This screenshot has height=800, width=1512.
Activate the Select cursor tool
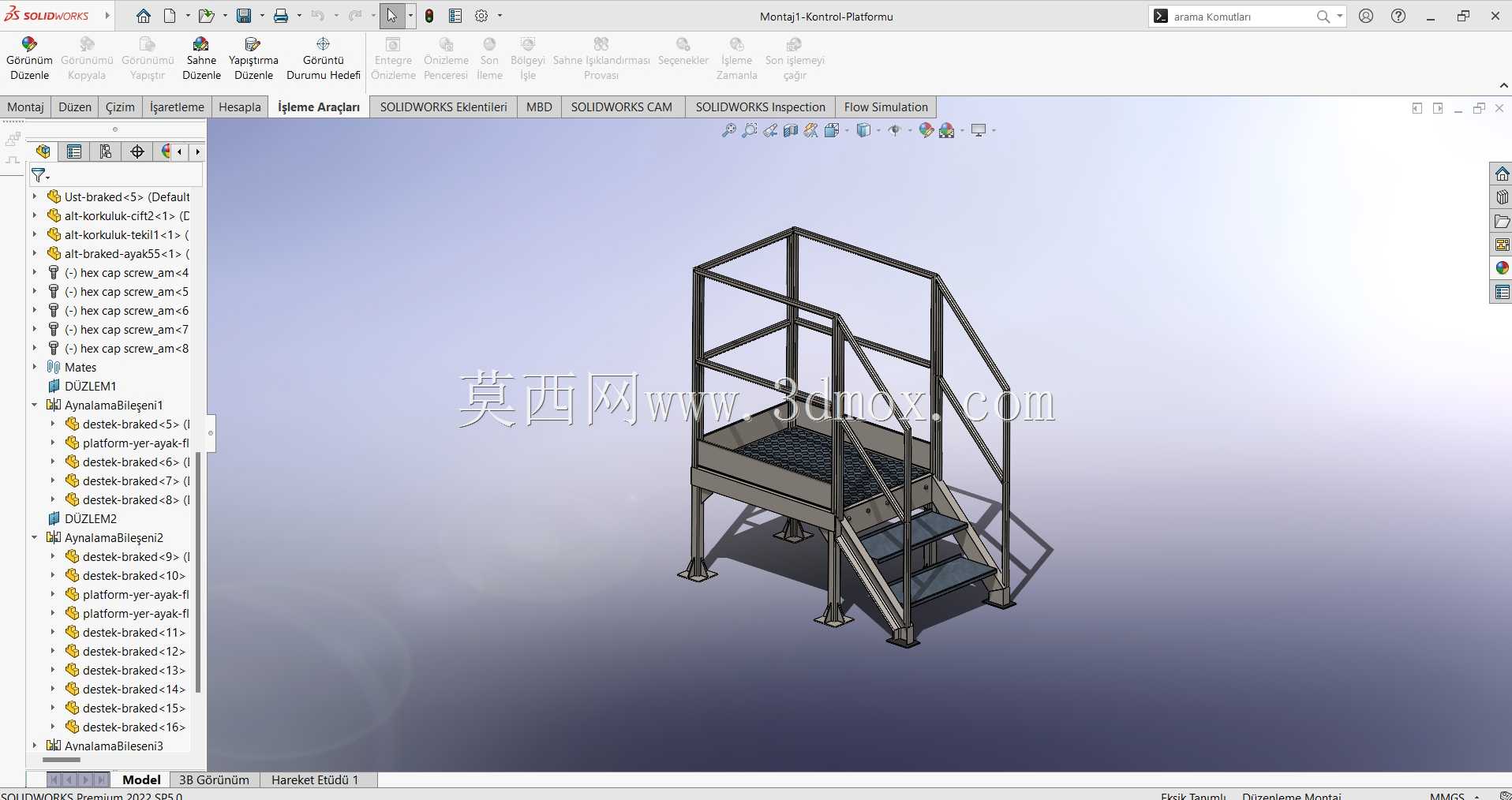(x=392, y=16)
